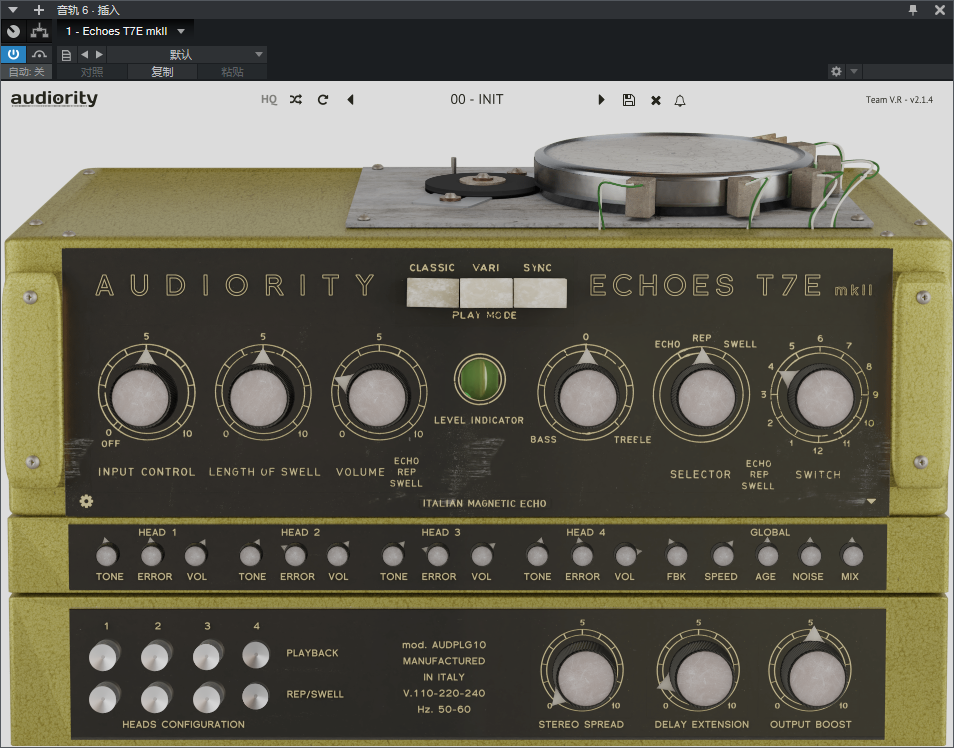Add insert with the plus icon
Image resolution: width=954 pixels, height=748 pixels.
point(39,10)
